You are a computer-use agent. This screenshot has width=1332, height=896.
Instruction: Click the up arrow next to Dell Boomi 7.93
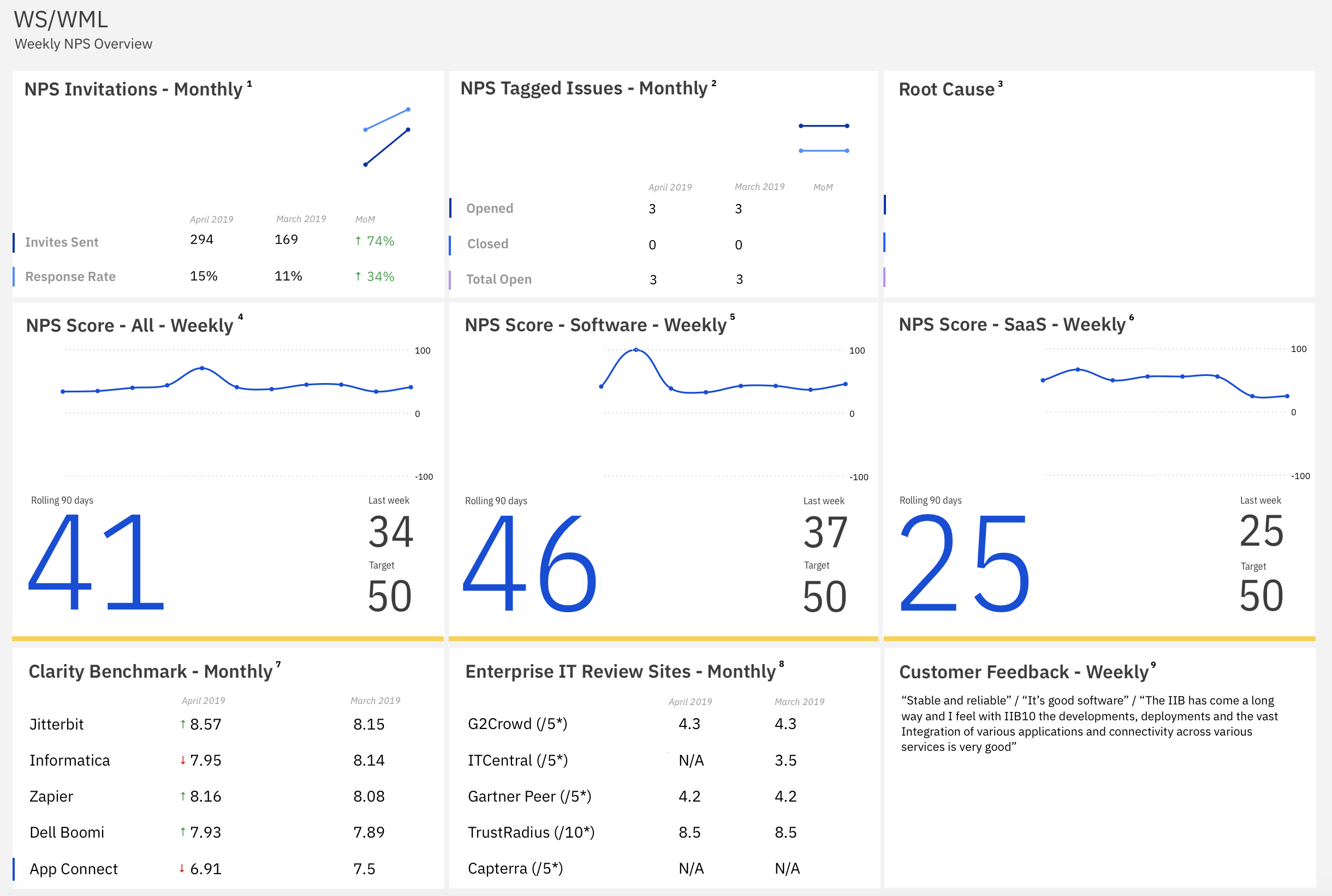pyautogui.click(x=182, y=832)
